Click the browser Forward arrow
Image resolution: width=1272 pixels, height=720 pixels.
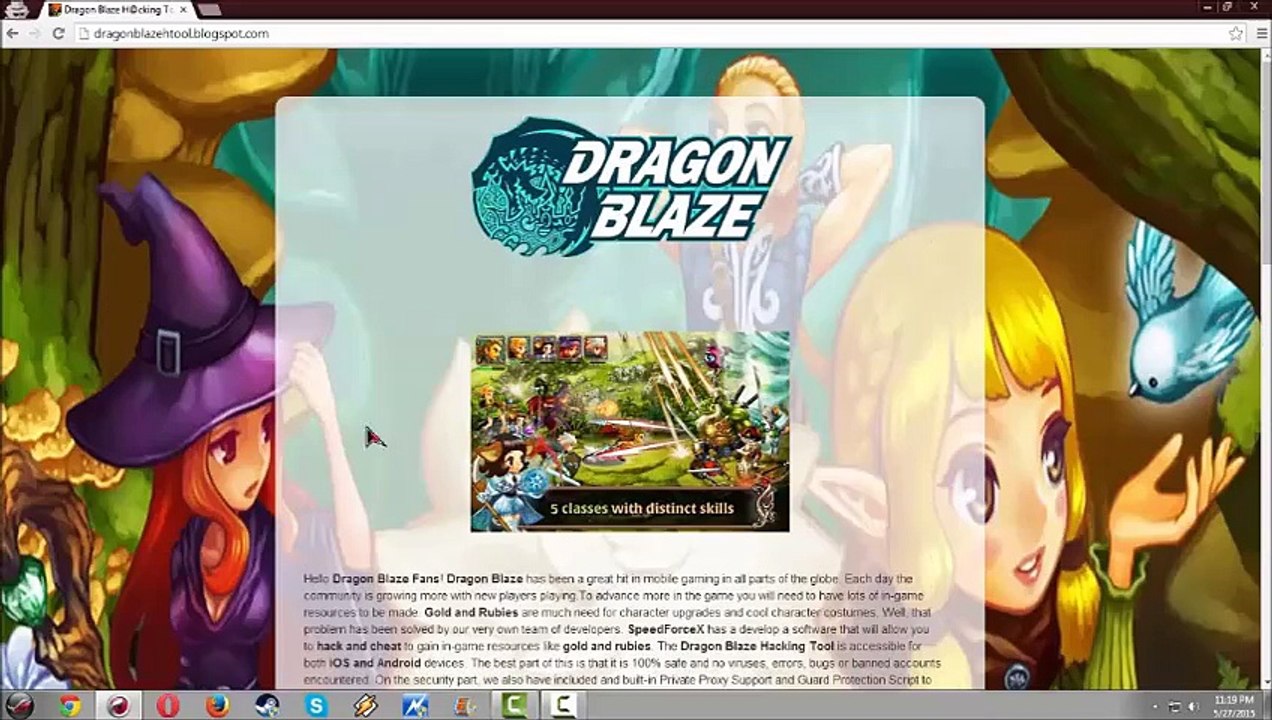coord(35,33)
